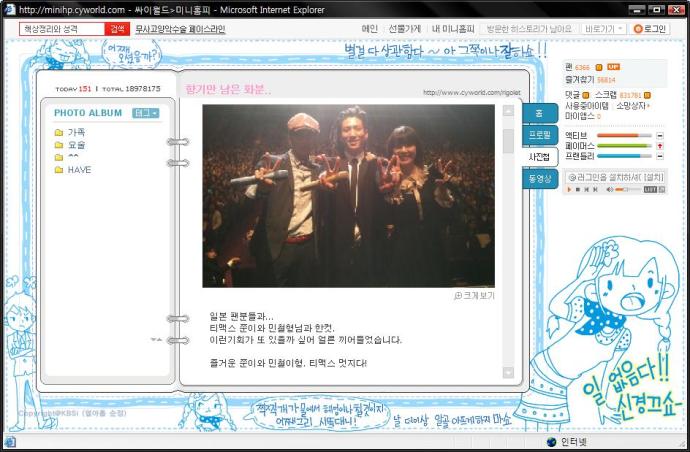
Task: Mute the player speaker icon
Action: [x=609, y=189]
